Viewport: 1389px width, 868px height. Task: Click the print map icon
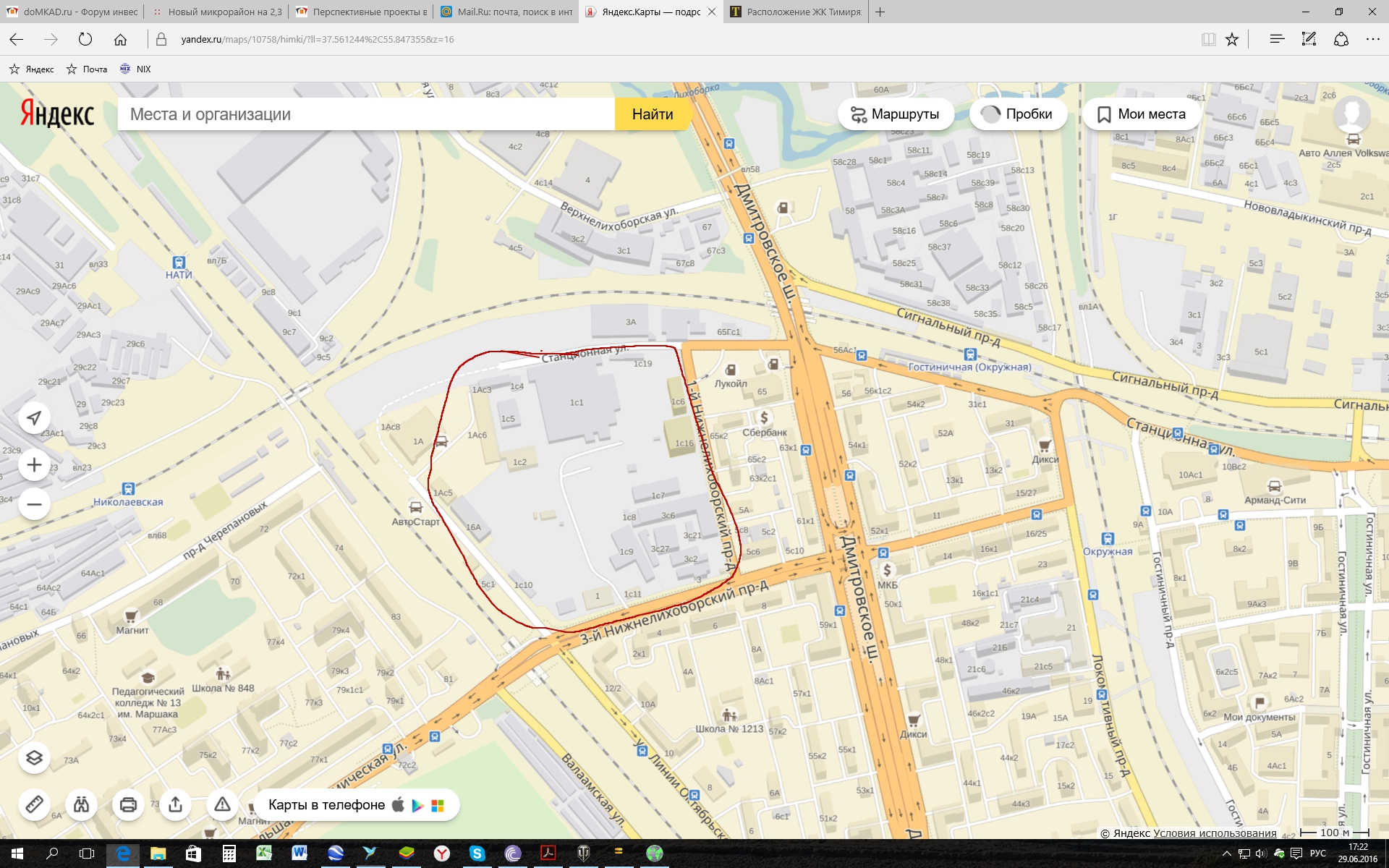pyautogui.click(x=128, y=804)
